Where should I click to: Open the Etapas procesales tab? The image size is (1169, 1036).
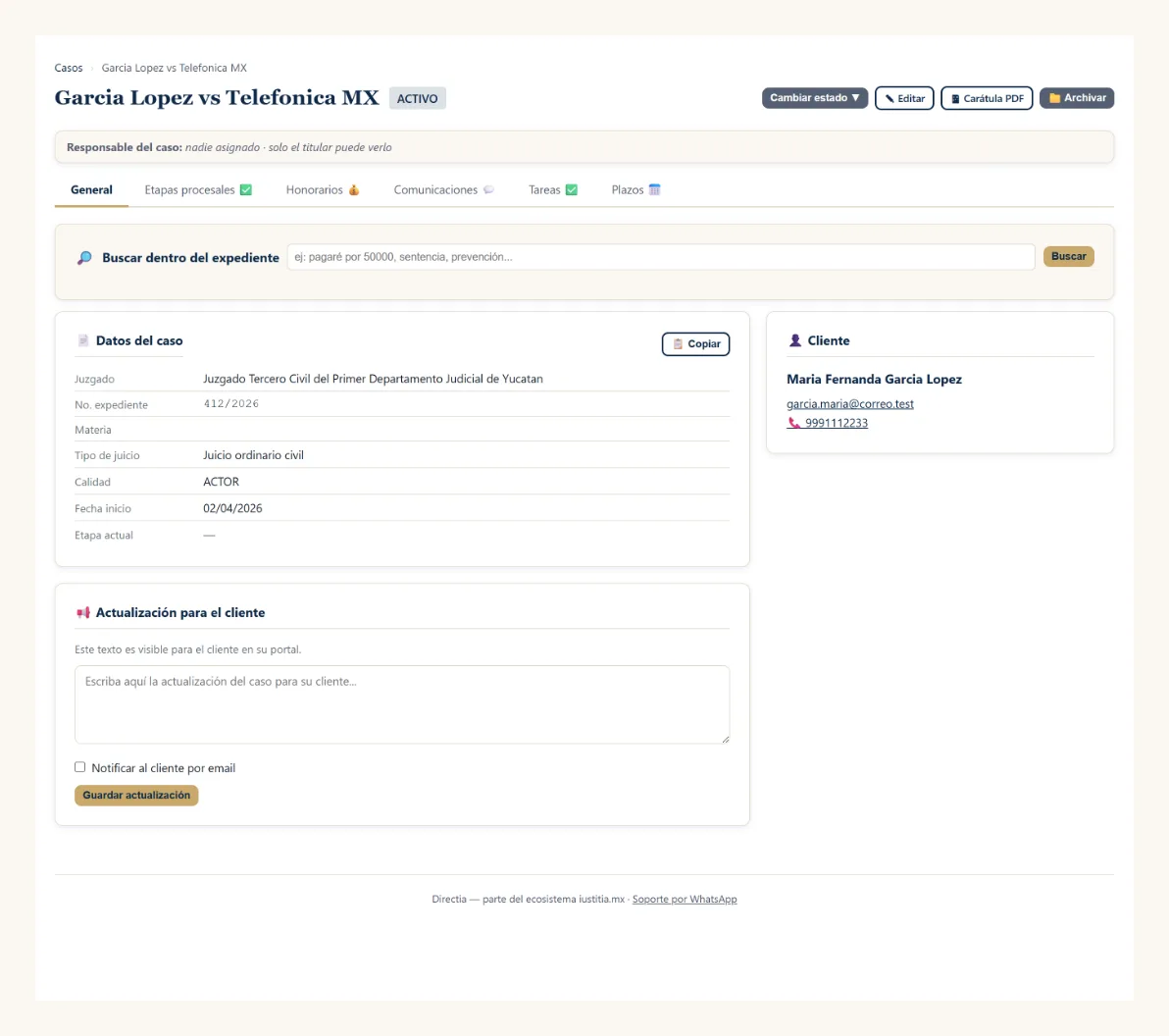[198, 189]
